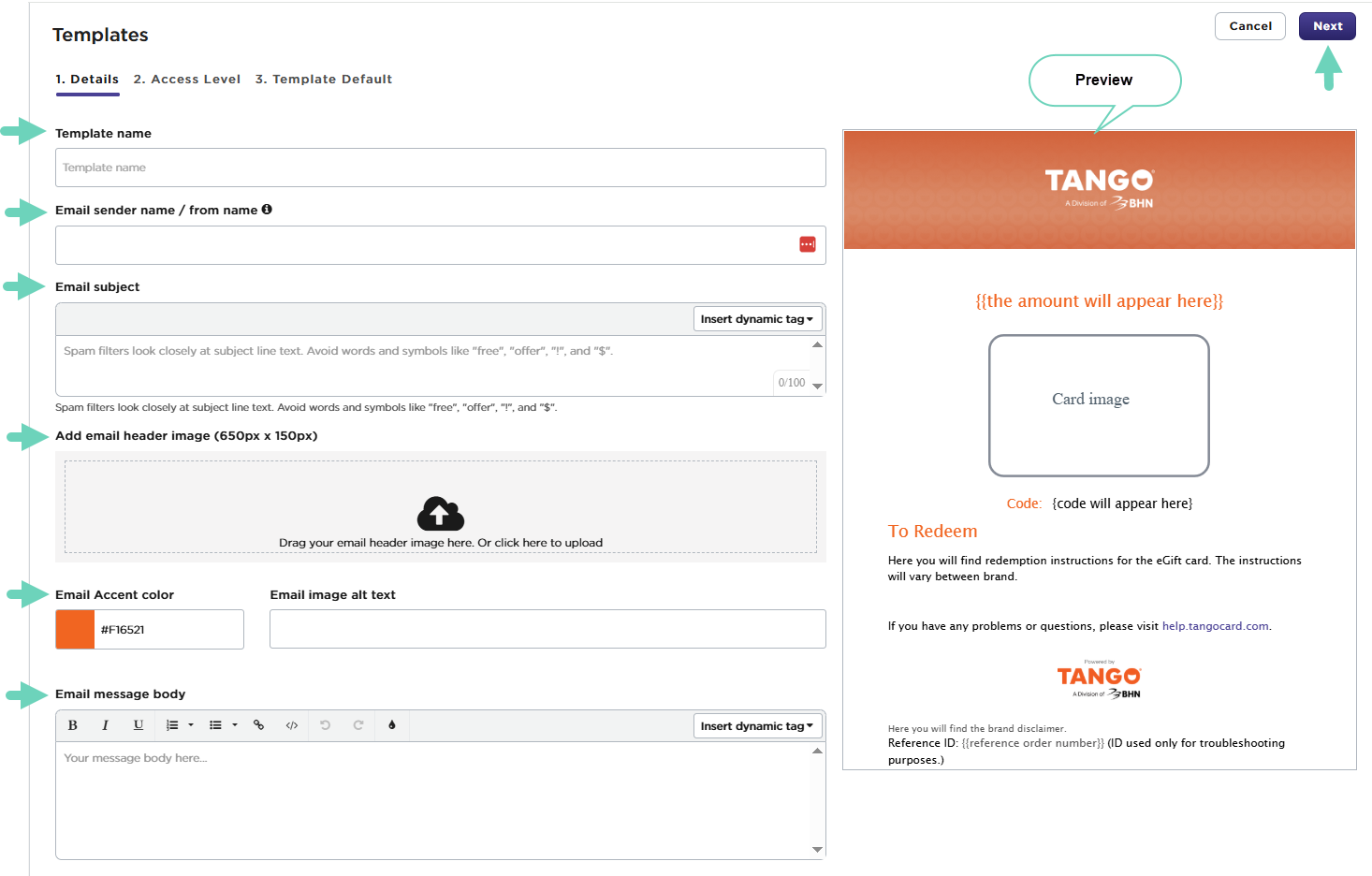Click the reference order number placeholder
1372x876 pixels.
point(1033,743)
